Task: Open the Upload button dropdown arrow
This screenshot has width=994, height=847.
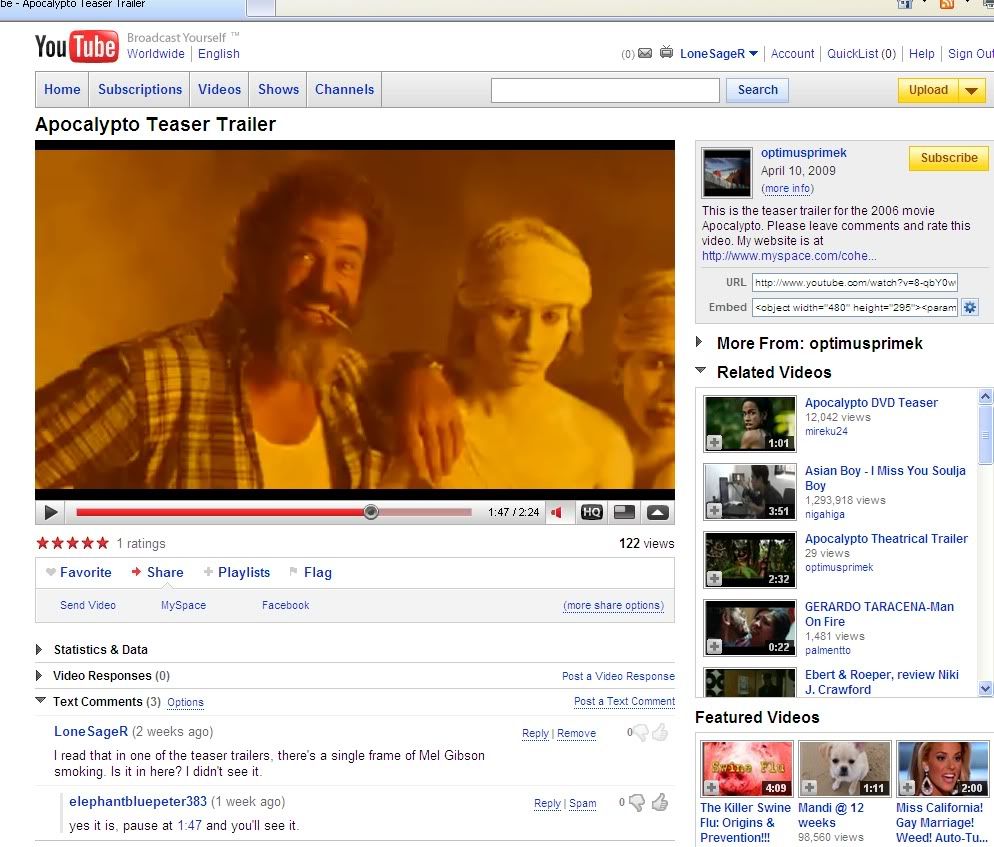Action: click(x=972, y=90)
